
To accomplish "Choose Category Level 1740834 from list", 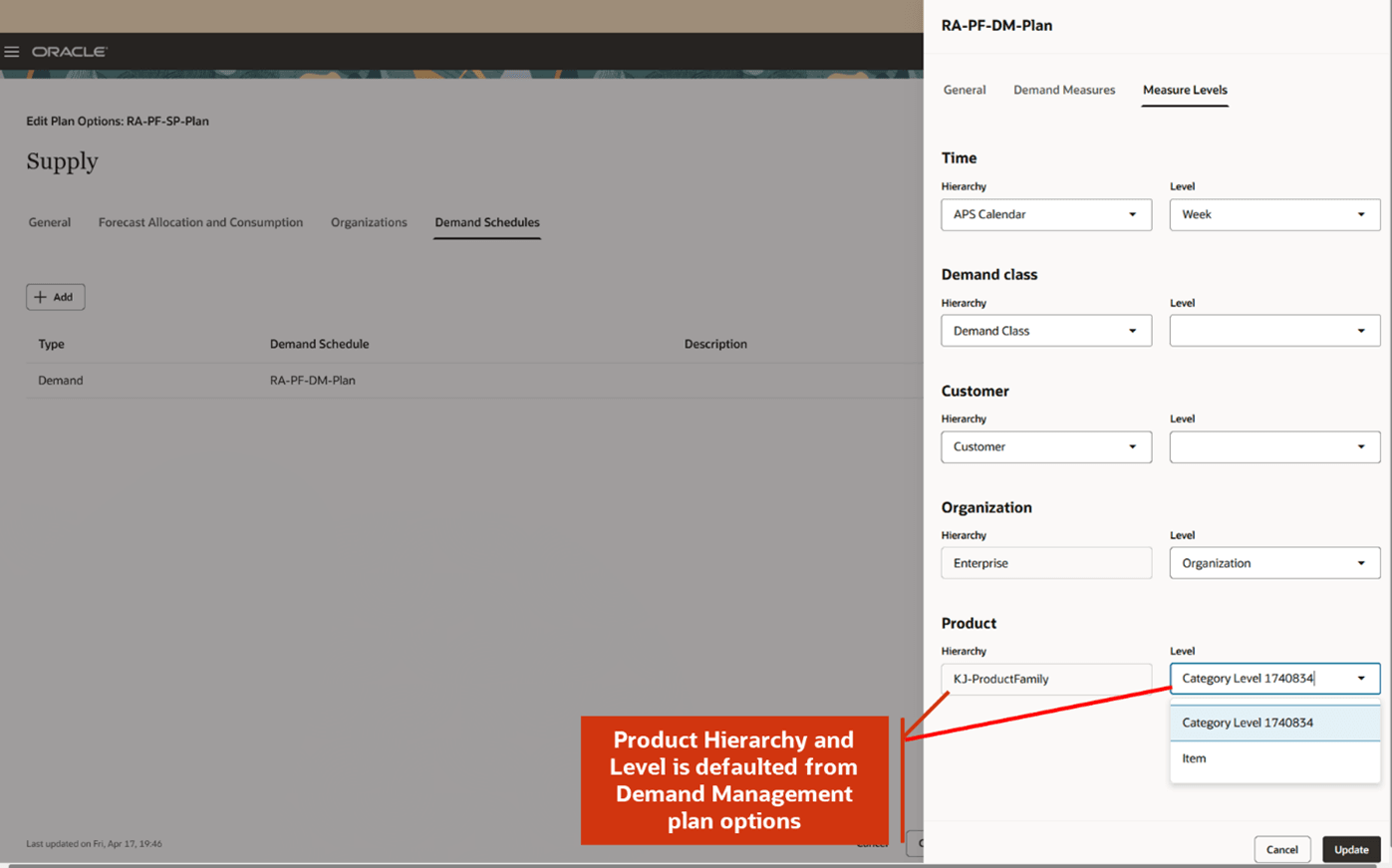I will click(x=1274, y=723).
